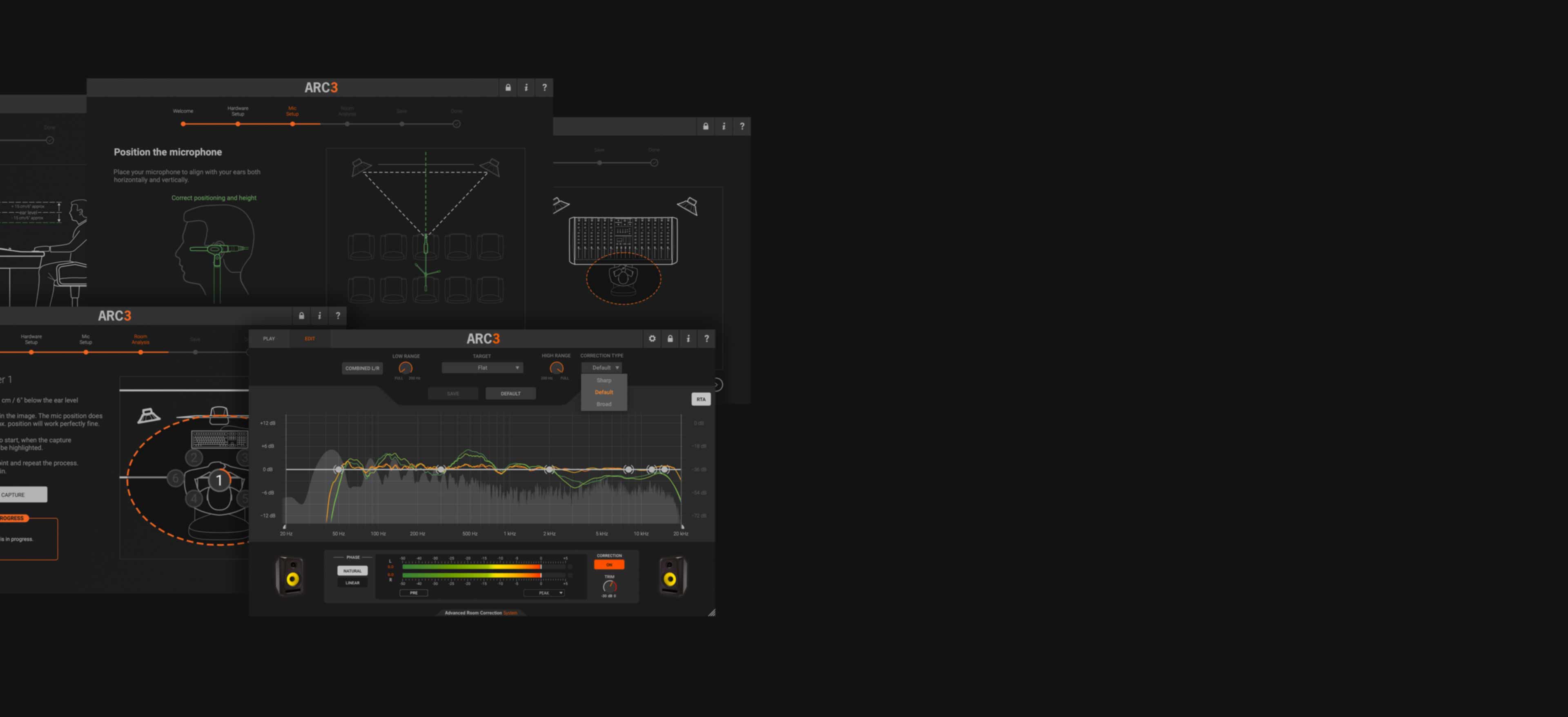The image size is (1568, 717).
Task: Select LINEAR phase mode
Action: [x=352, y=583]
